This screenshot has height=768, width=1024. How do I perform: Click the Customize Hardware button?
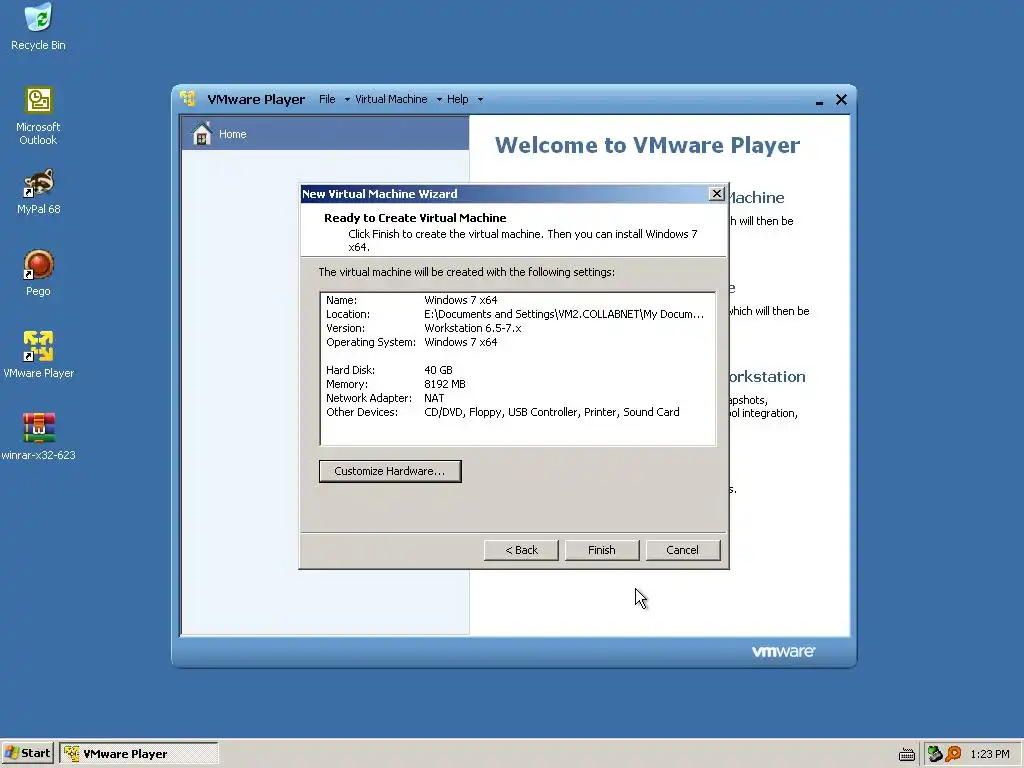click(x=390, y=472)
